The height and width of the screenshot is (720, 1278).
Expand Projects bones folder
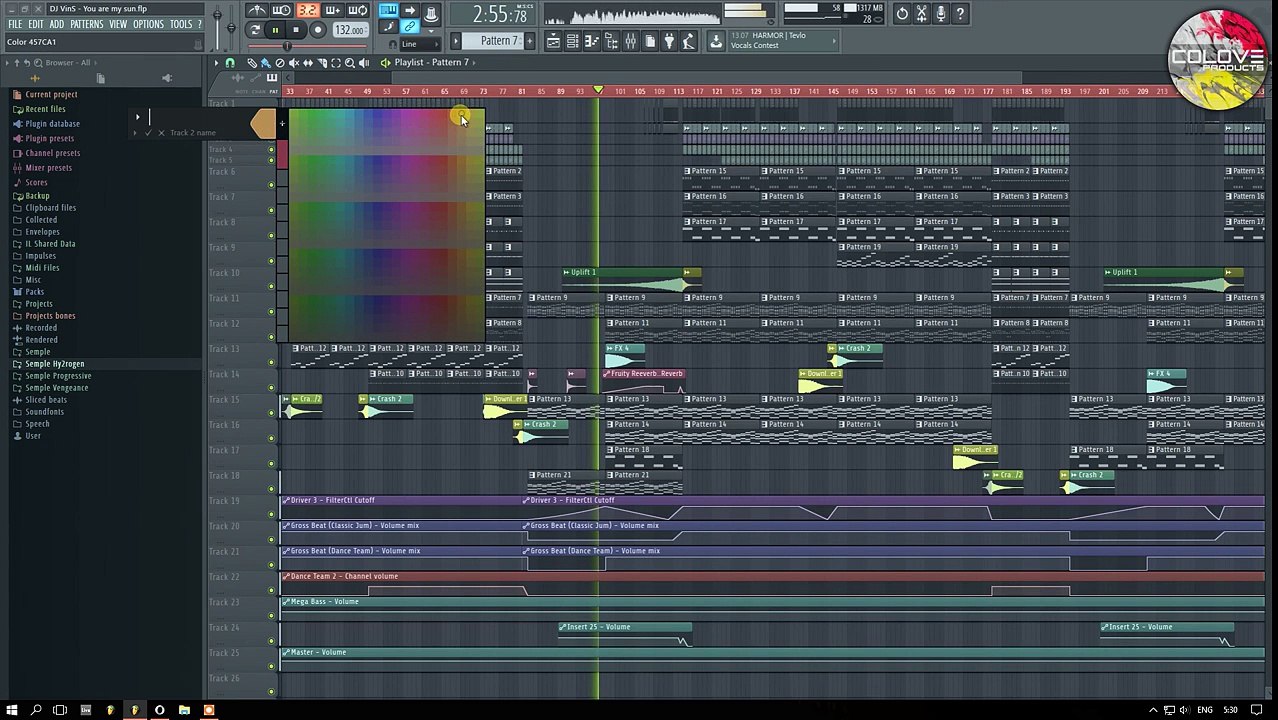50,316
